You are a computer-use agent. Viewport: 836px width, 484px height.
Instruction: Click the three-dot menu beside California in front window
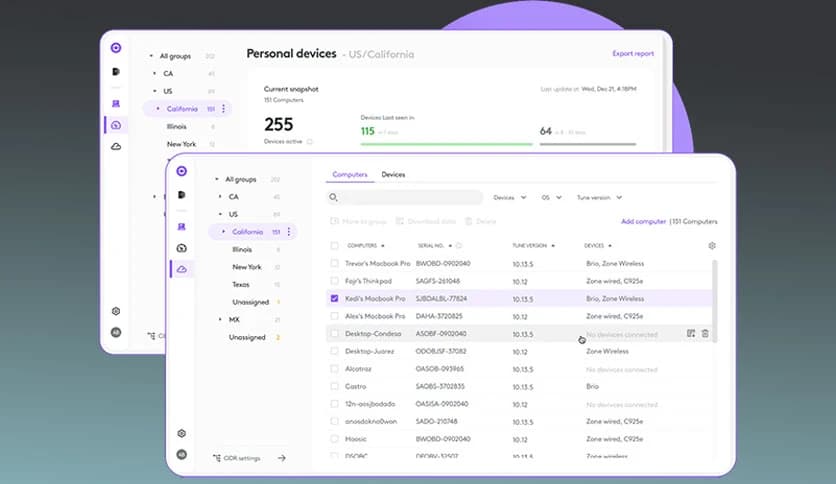[x=289, y=232]
